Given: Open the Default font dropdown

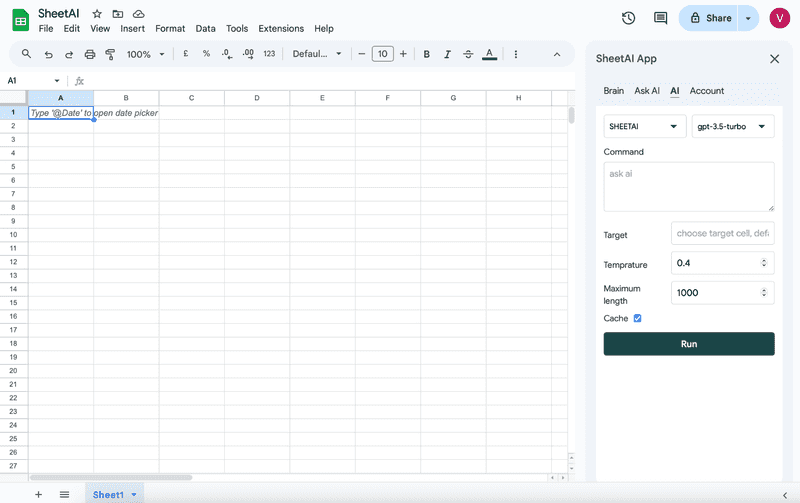Looking at the screenshot, I should pos(317,54).
